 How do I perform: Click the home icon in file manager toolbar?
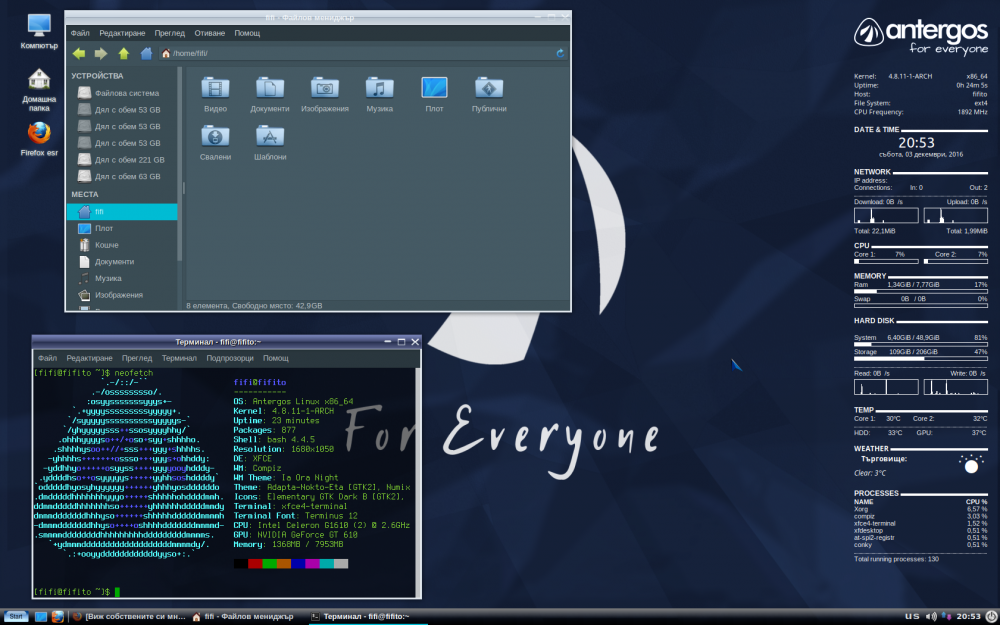(x=146, y=54)
